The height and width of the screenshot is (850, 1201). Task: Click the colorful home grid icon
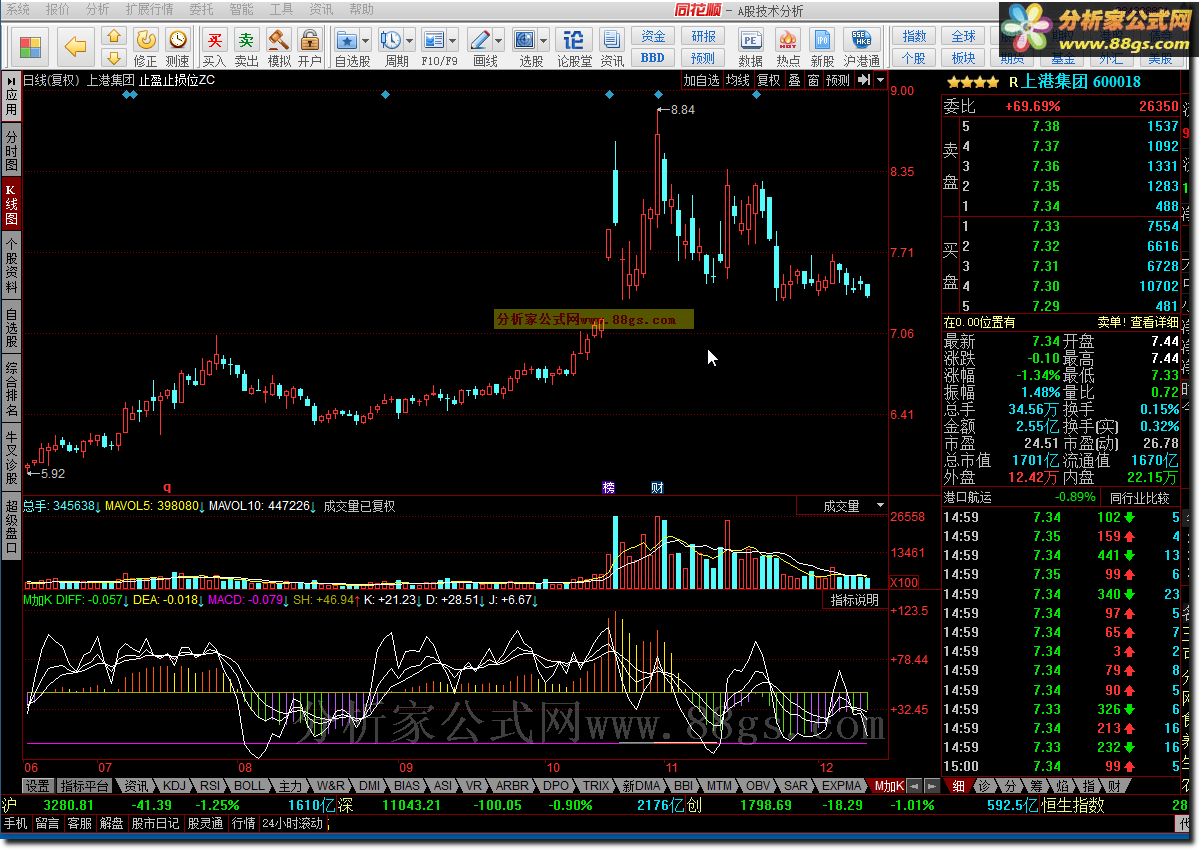pos(31,46)
